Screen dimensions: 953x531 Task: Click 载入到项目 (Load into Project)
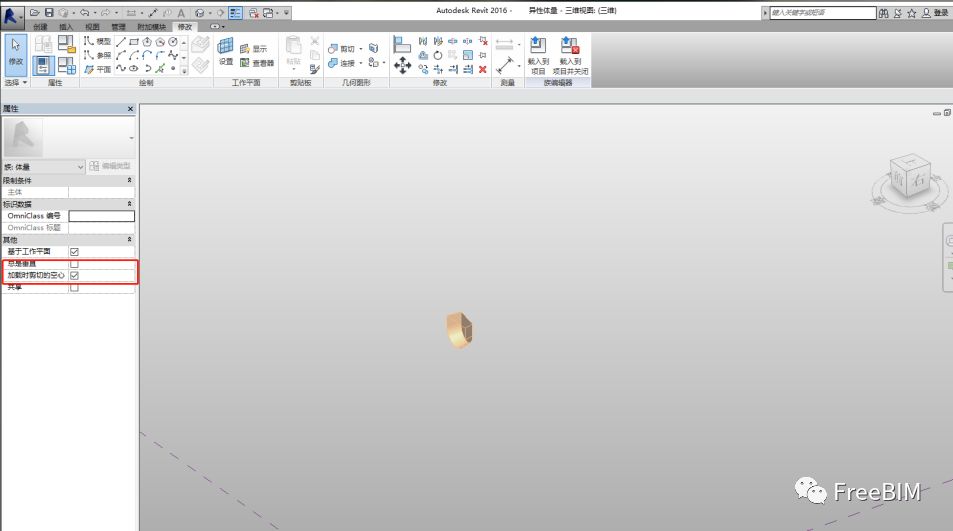click(538, 55)
